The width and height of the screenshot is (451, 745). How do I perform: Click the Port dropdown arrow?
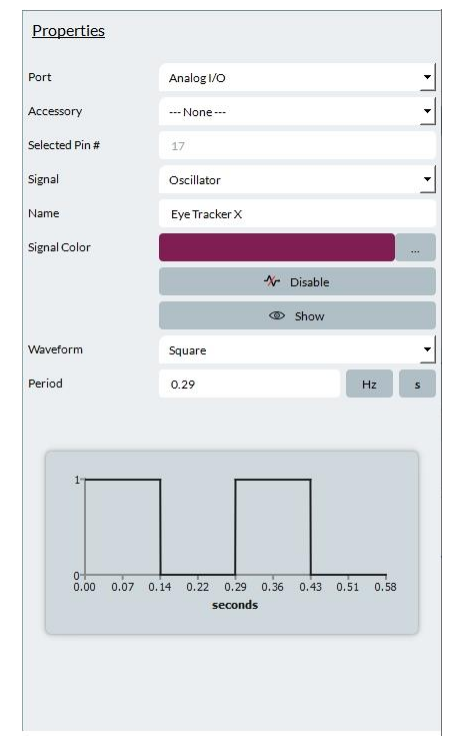pyautogui.click(x=427, y=77)
